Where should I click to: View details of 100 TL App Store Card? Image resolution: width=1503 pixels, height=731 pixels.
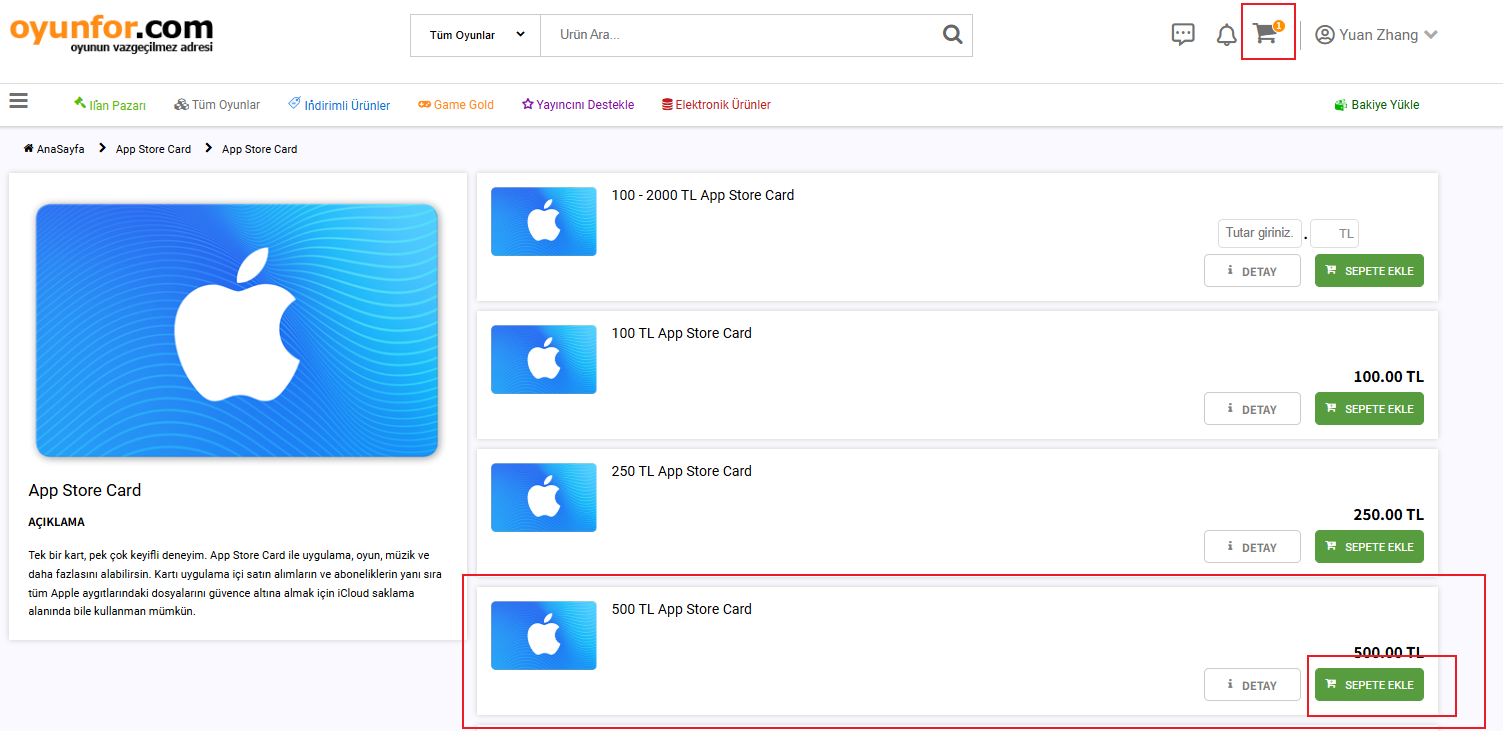[1252, 408]
